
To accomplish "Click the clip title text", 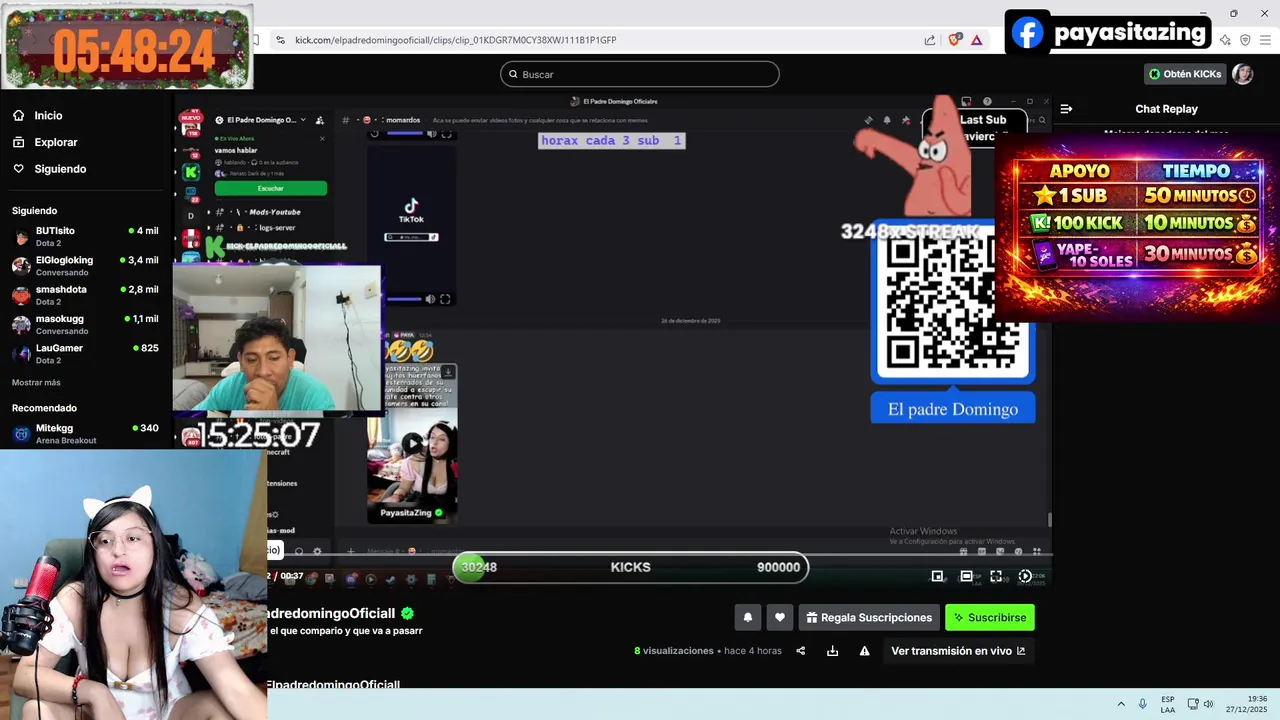I will coord(346,631).
